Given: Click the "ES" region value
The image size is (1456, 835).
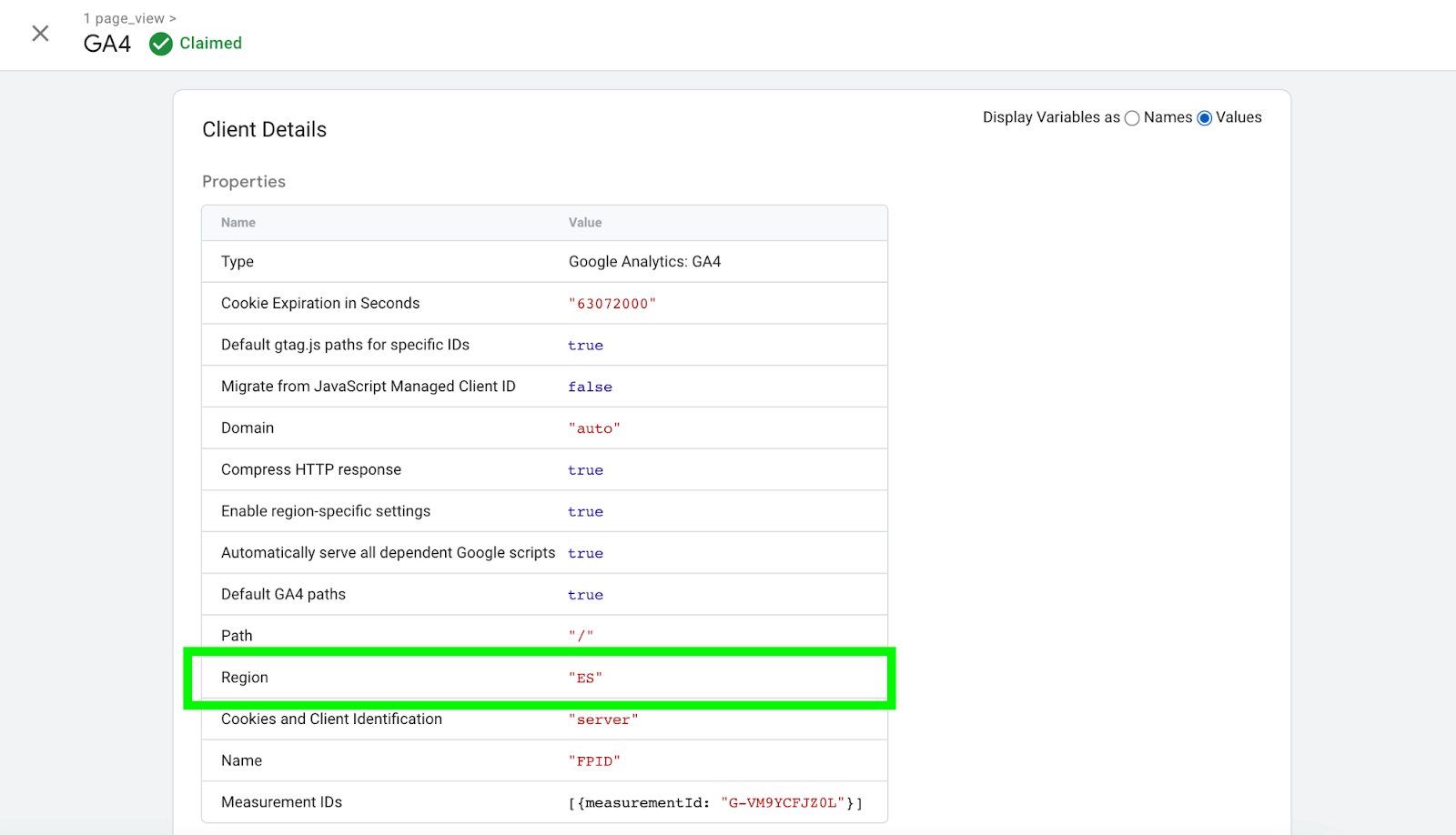Looking at the screenshot, I should 585,679.
